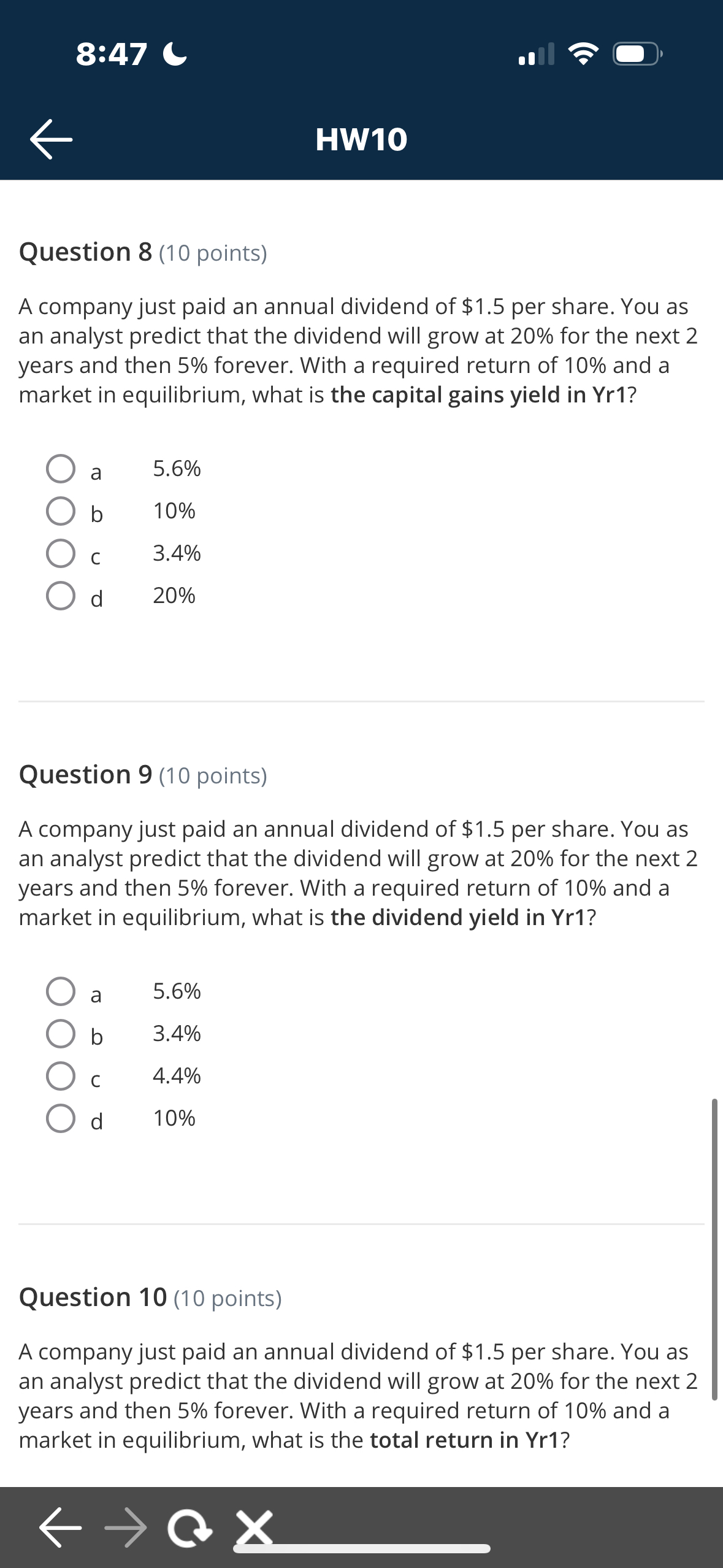Tap the HW10 title in the header
Screen dimensions: 723x1568
[361, 140]
